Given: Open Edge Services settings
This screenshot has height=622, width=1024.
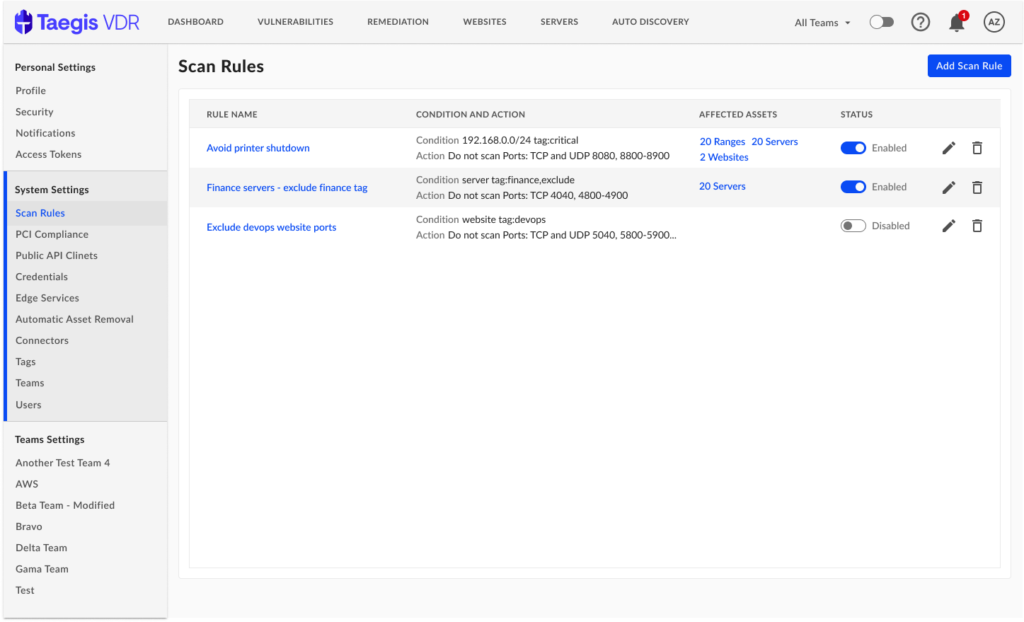Looking at the screenshot, I should [47, 298].
